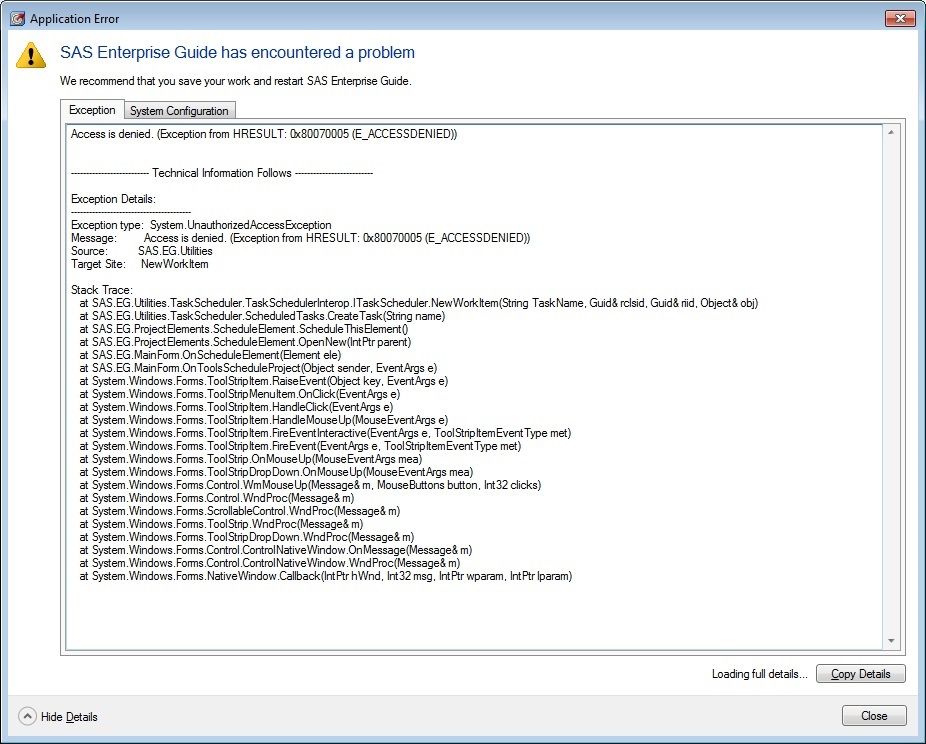The height and width of the screenshot is (744, 926).
Task: Click the SAS application icon in title bar
Action: (x=16, y=18)
